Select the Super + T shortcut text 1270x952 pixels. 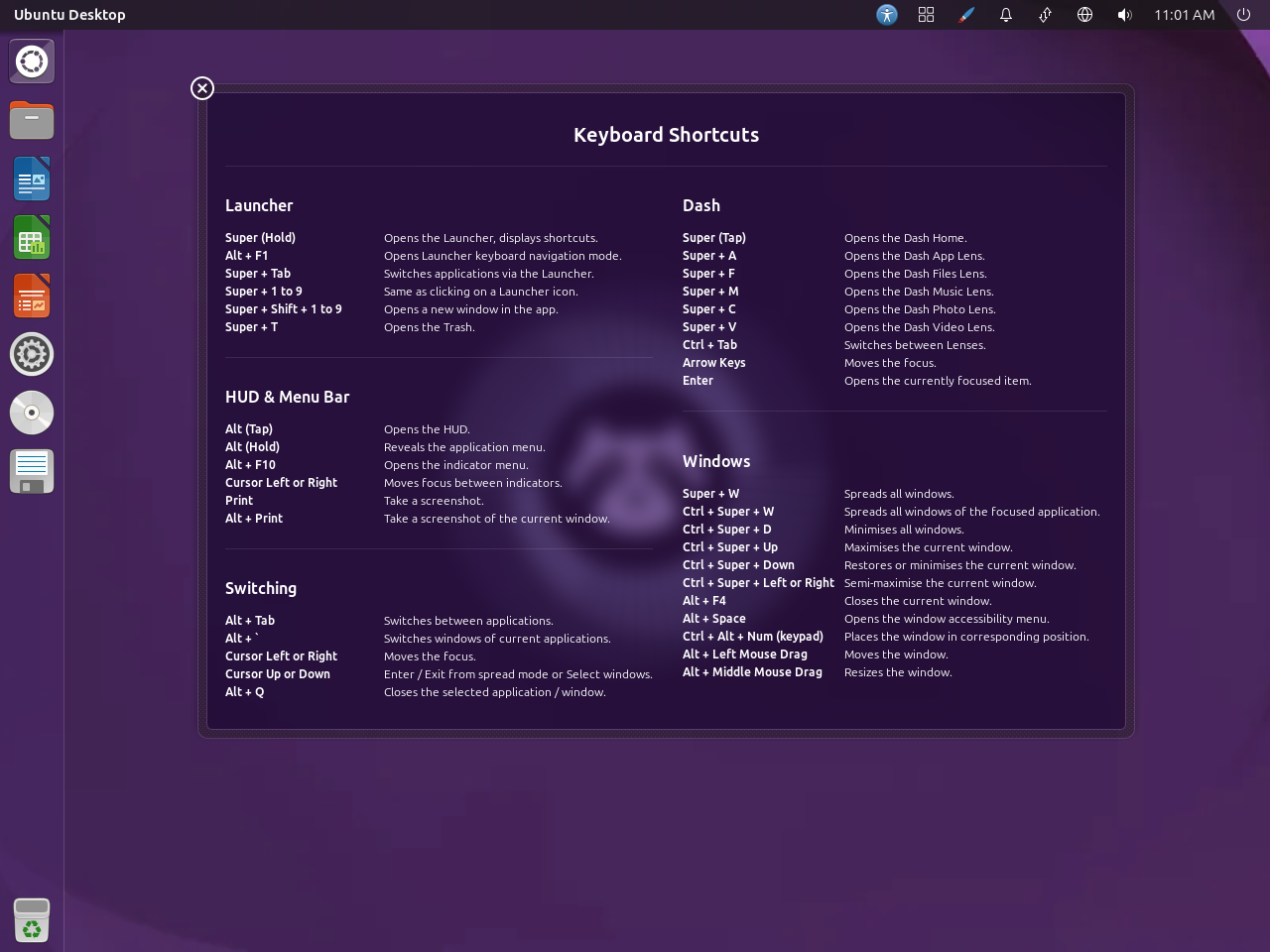pyautogui.click(x=251, y=327)
